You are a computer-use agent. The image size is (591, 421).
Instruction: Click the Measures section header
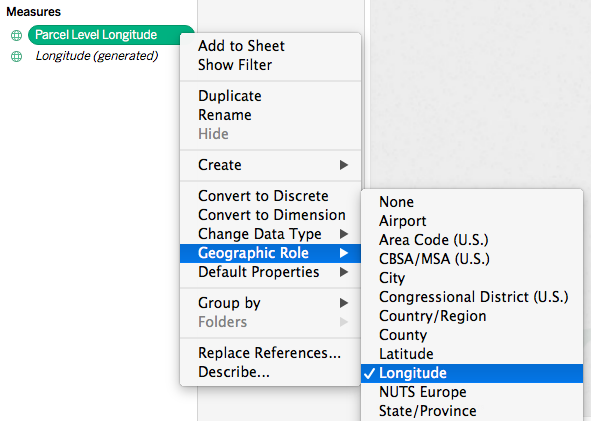(x=34, y=12)
